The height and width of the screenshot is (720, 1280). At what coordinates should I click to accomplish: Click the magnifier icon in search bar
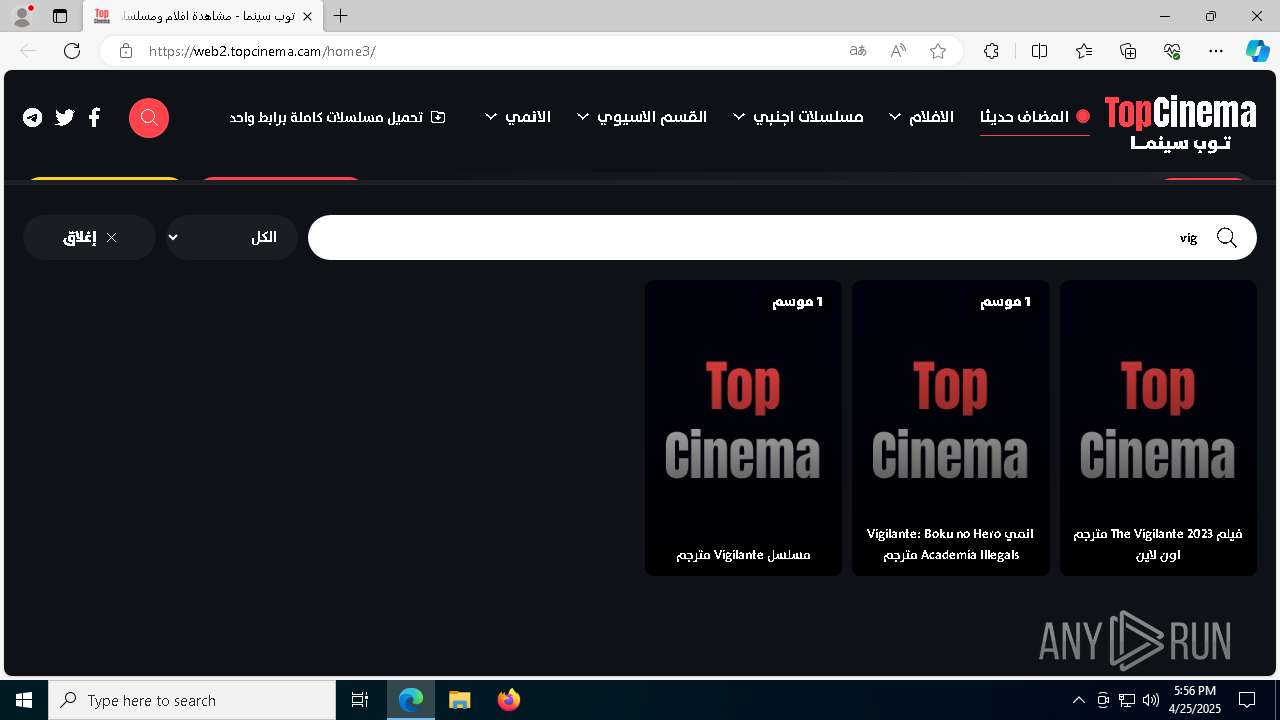coord(1227,238)
